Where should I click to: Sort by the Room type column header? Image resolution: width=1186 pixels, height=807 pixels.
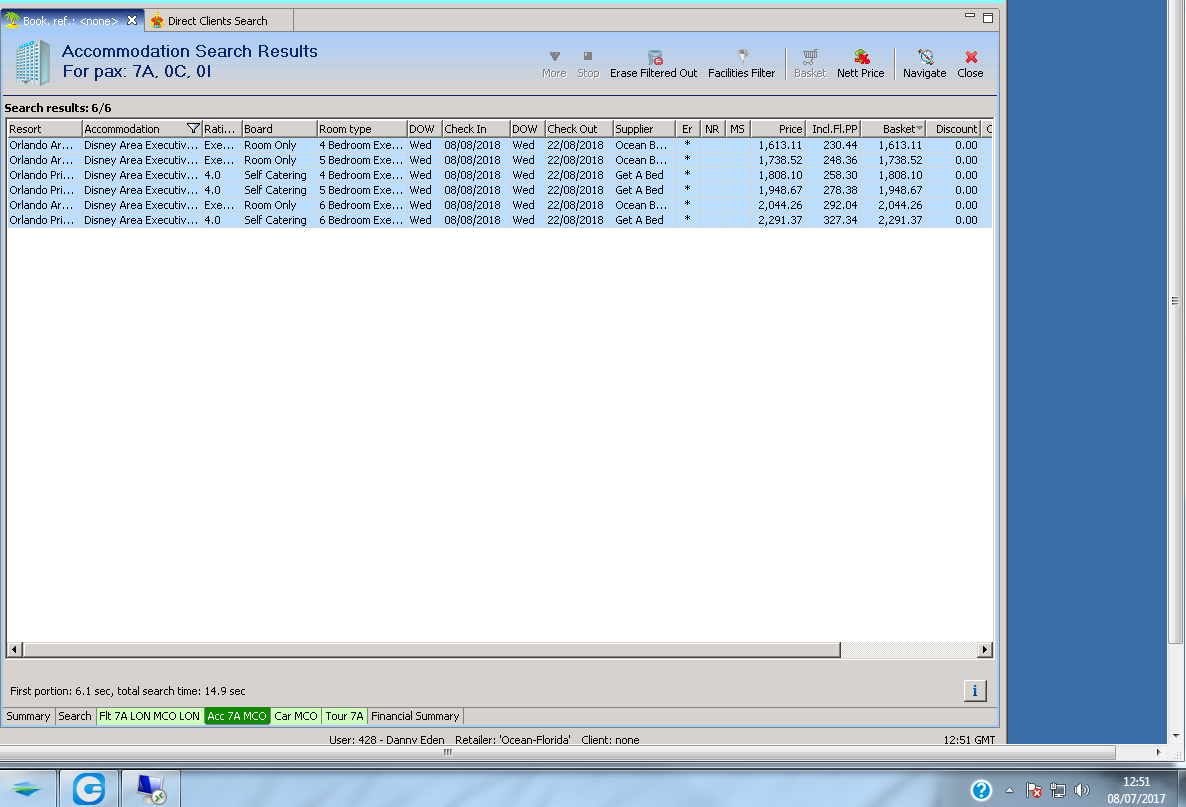point(362,129)
